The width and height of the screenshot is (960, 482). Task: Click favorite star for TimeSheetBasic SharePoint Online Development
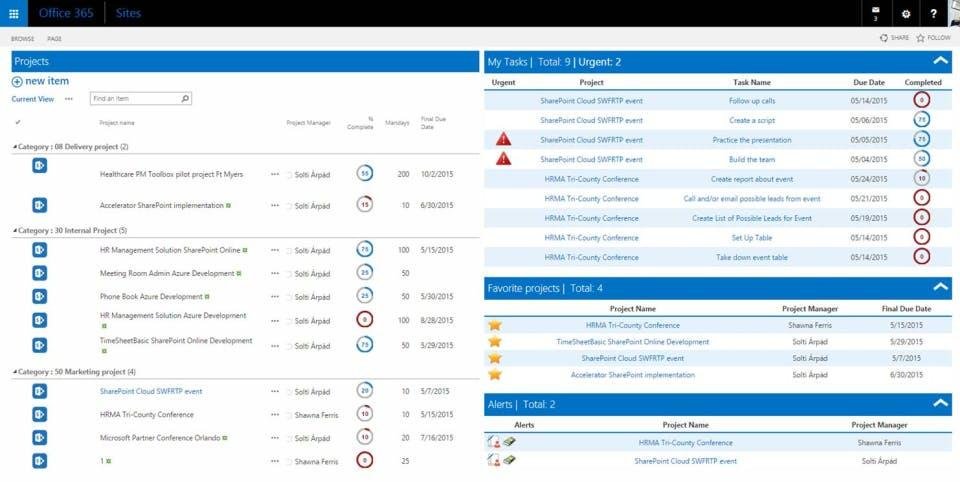(x=495, y=341)
